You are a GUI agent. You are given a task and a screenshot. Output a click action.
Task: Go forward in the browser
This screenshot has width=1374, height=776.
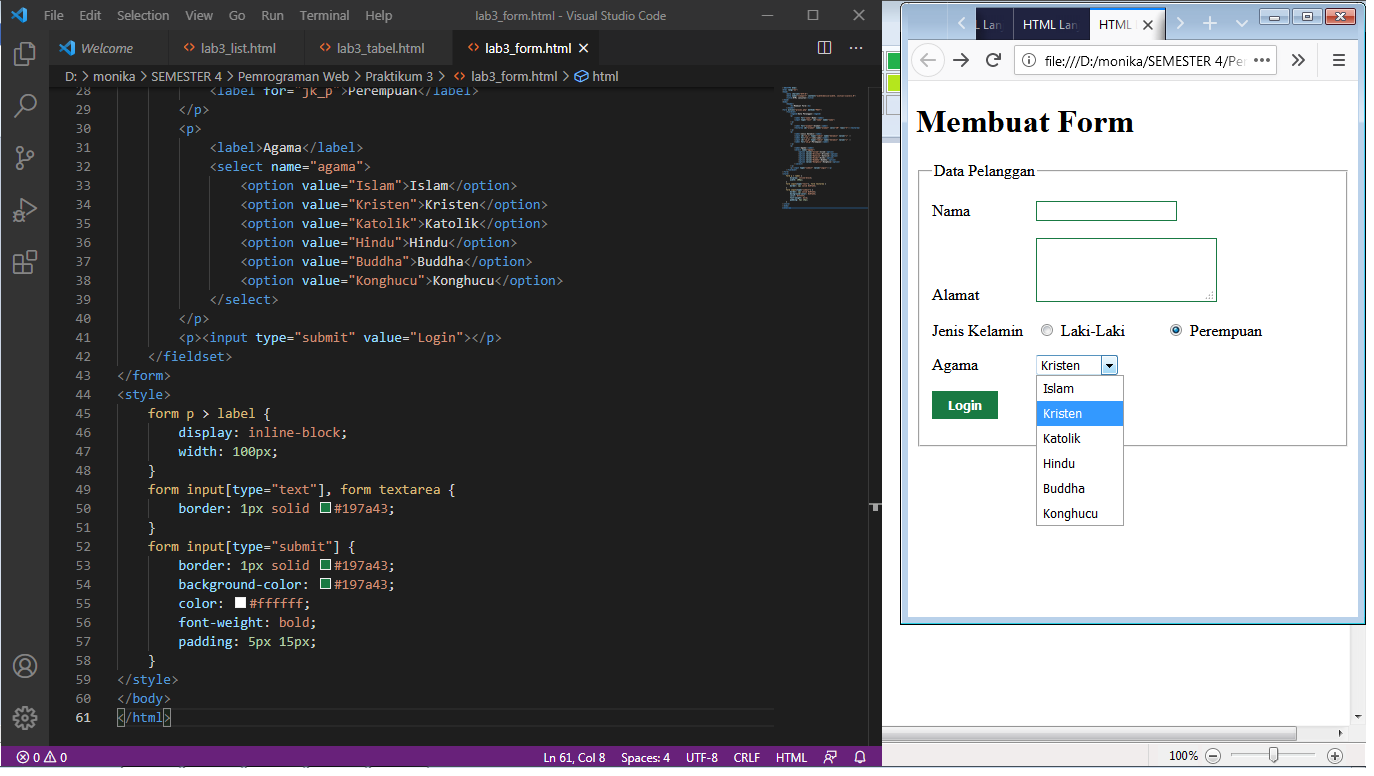[961, 60]
